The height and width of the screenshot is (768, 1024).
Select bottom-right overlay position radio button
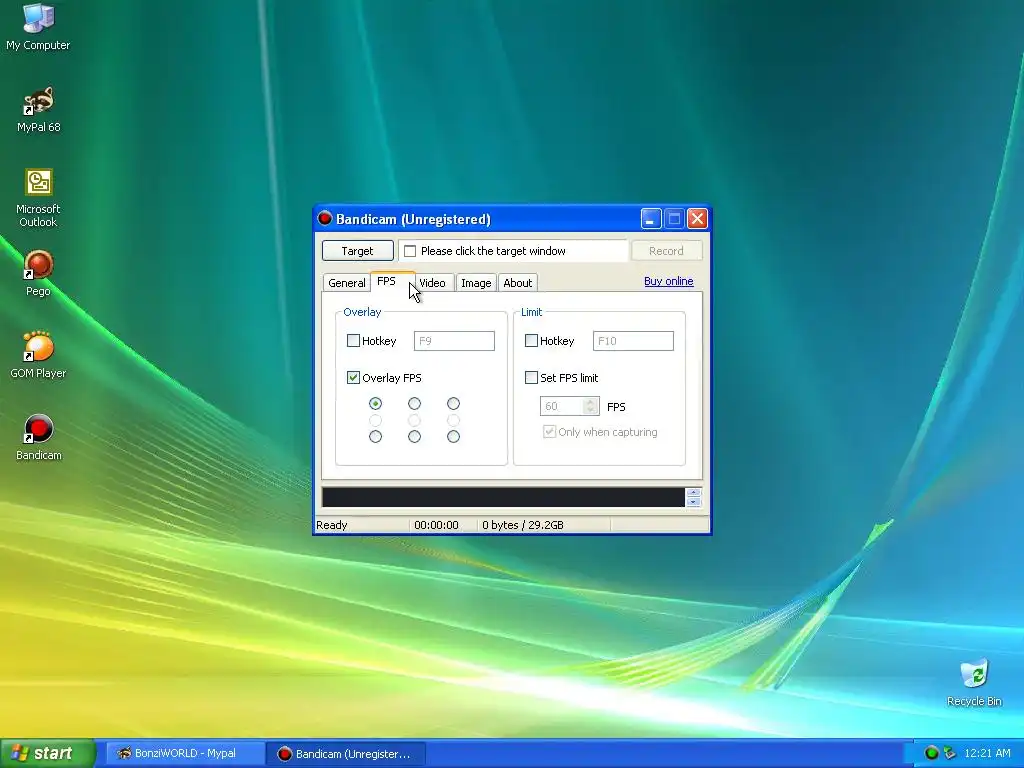(x=453, y=436)
